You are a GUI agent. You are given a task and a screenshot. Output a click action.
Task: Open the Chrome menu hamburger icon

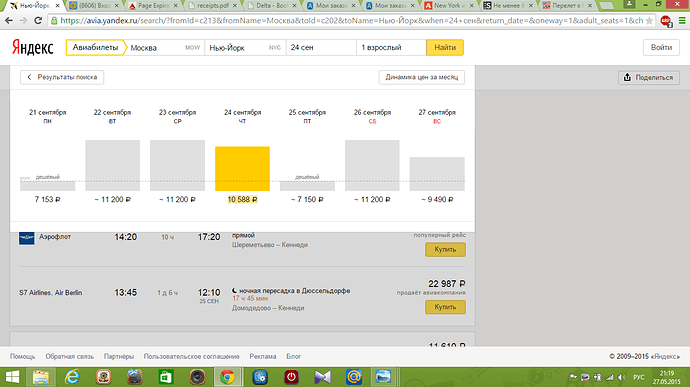coord(682,21)
